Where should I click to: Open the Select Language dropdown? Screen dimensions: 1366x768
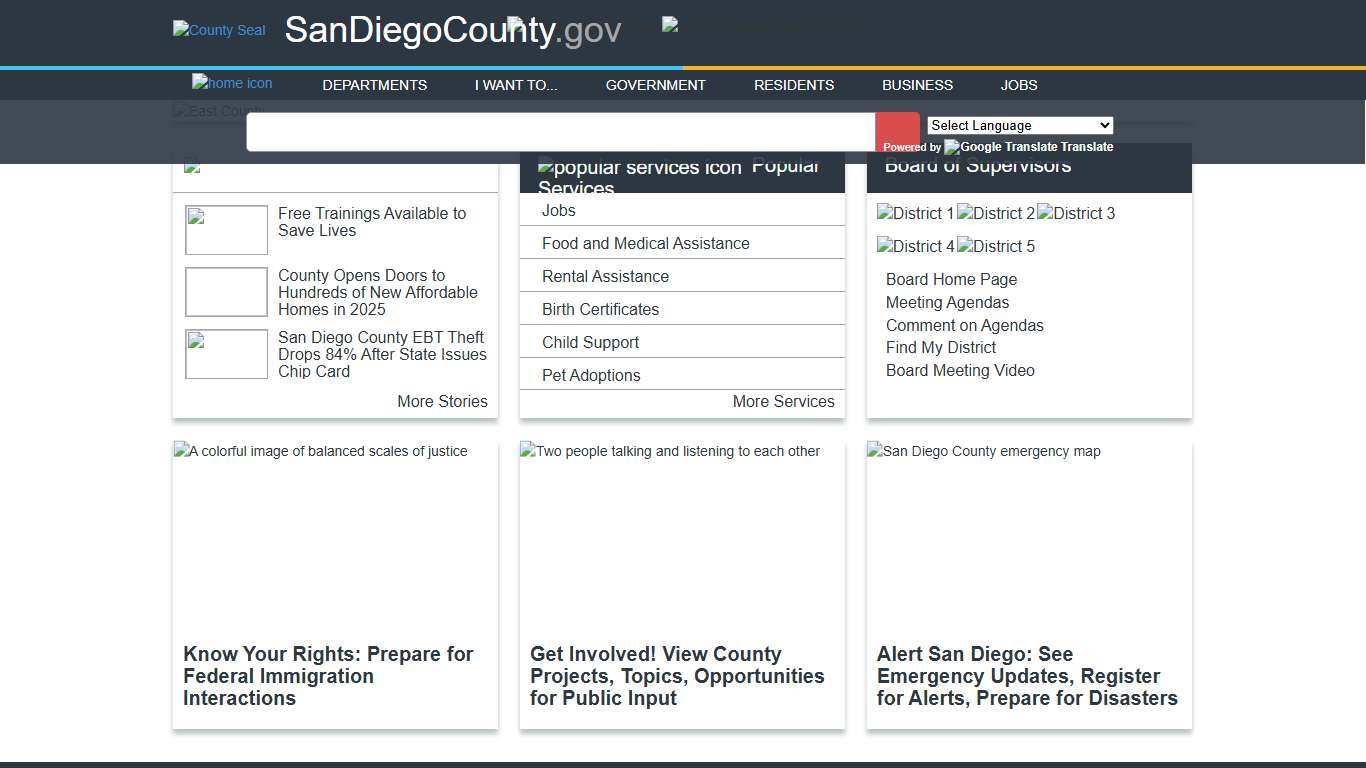click(1019, 125)
